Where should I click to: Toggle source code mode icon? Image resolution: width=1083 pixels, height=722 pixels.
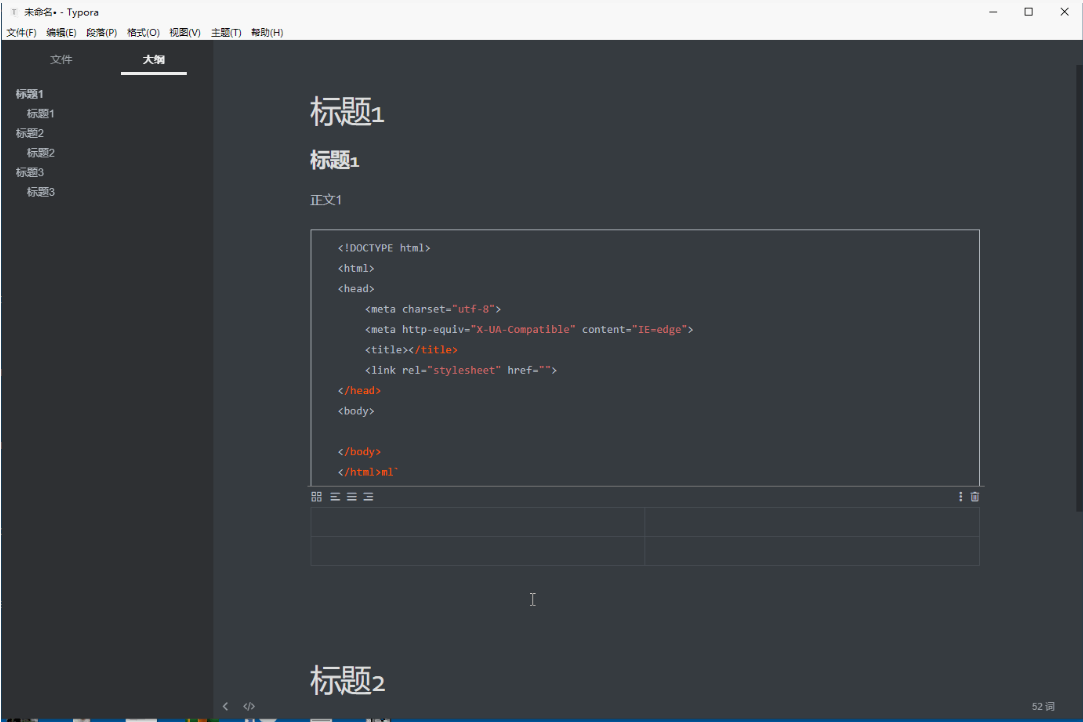(249, 706)
